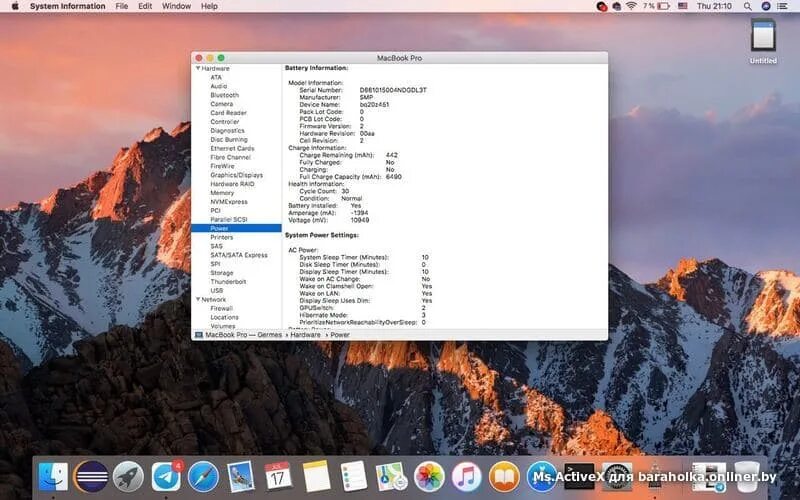
Task: Click the battery Serial Number value
Action: pos(393,90)
